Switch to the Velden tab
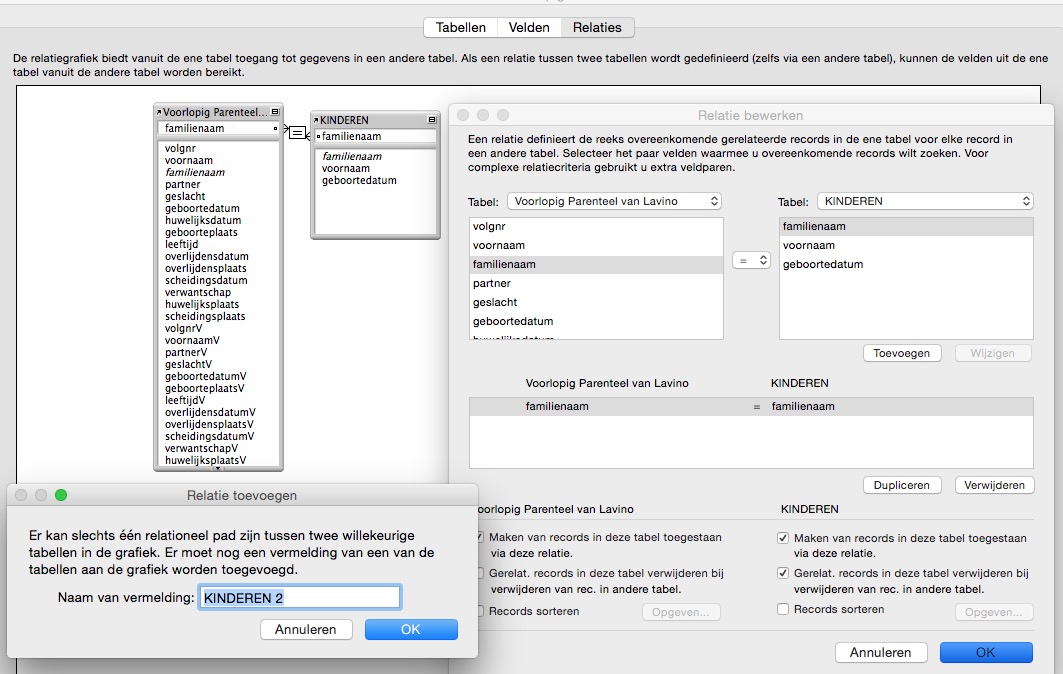 pyautogui.click(x=529, y=28)
